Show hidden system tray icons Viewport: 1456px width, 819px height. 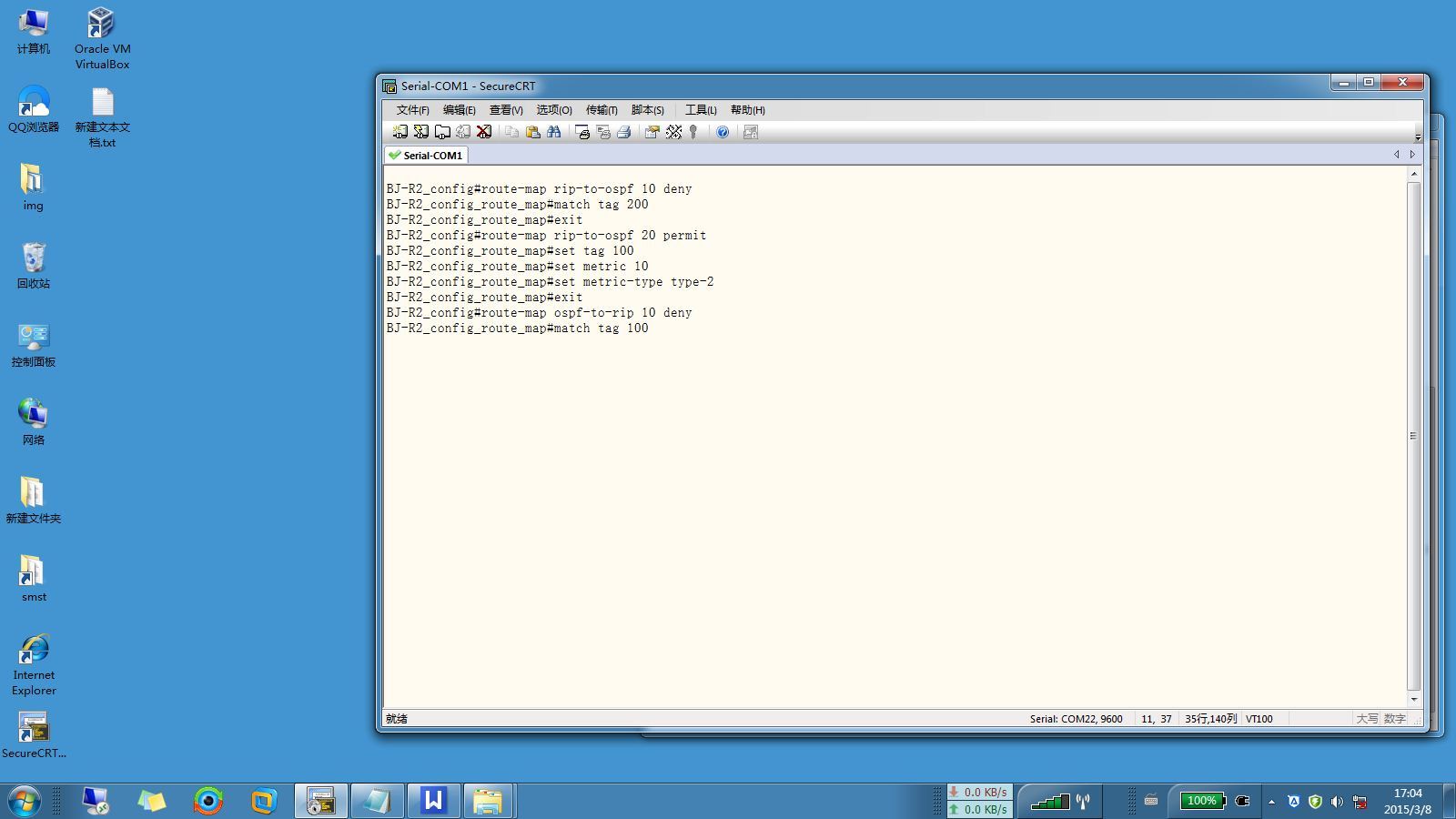(x=1271, y=802)
